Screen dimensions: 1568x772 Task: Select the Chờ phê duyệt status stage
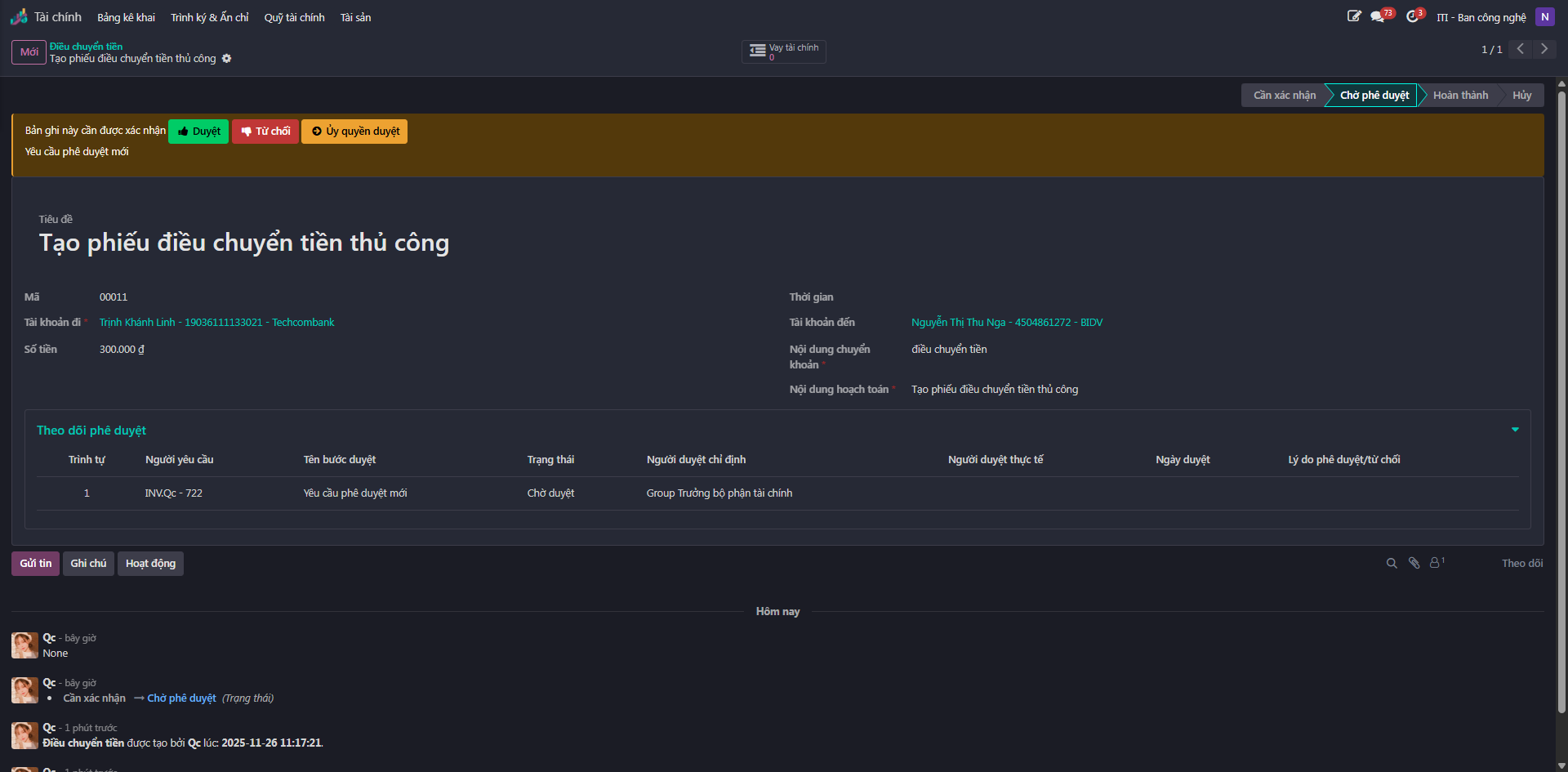tap(1374, 96)
